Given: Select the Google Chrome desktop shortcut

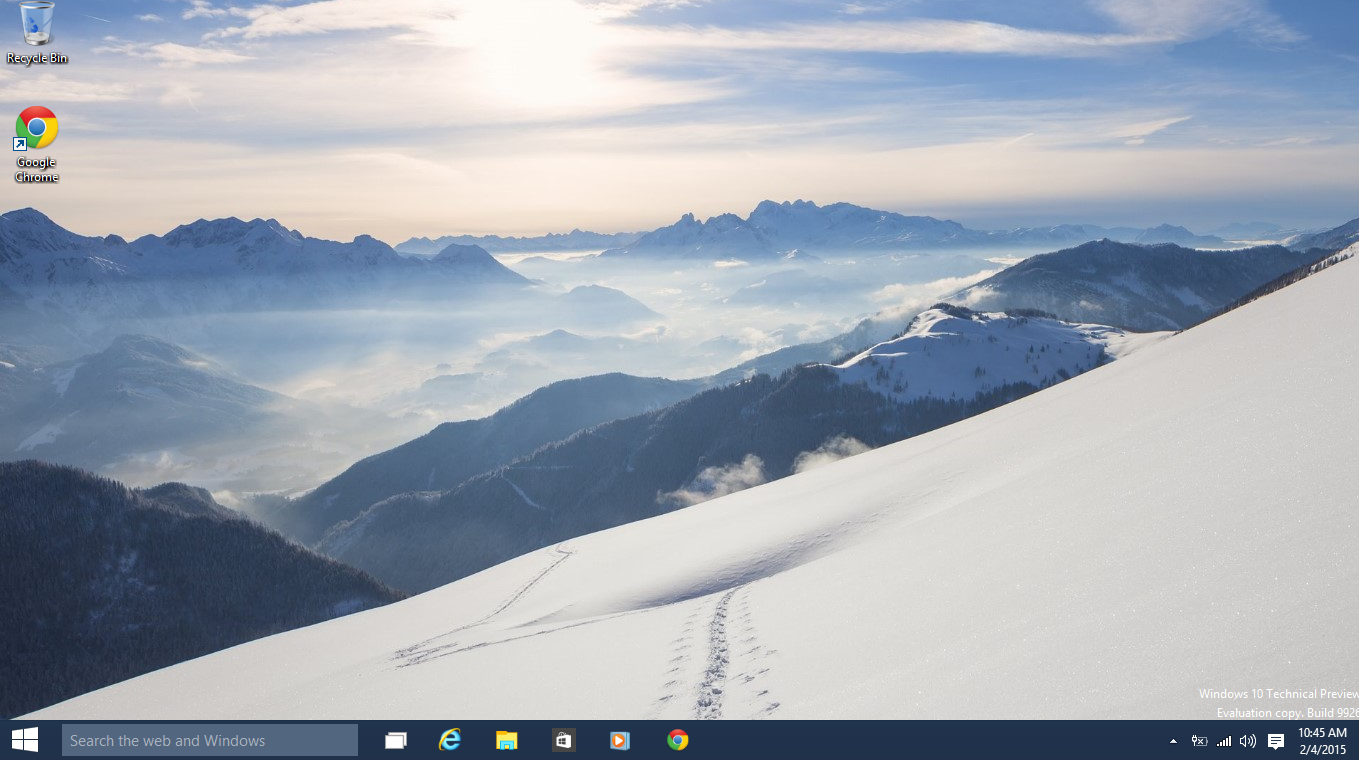Looking at the screenshot, I should 37,145.
